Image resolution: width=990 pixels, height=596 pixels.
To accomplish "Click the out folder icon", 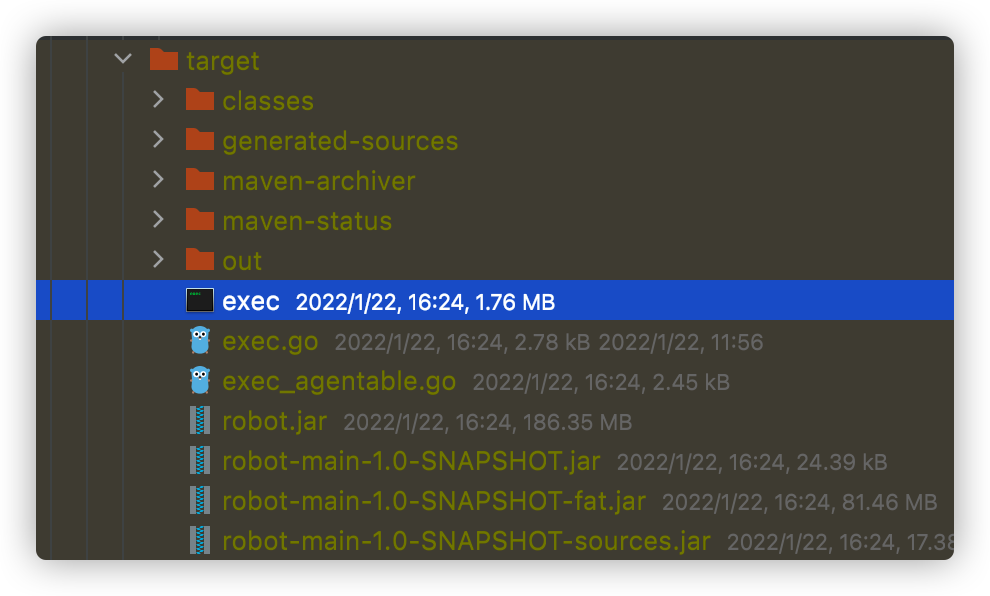I will coord(200,259).
